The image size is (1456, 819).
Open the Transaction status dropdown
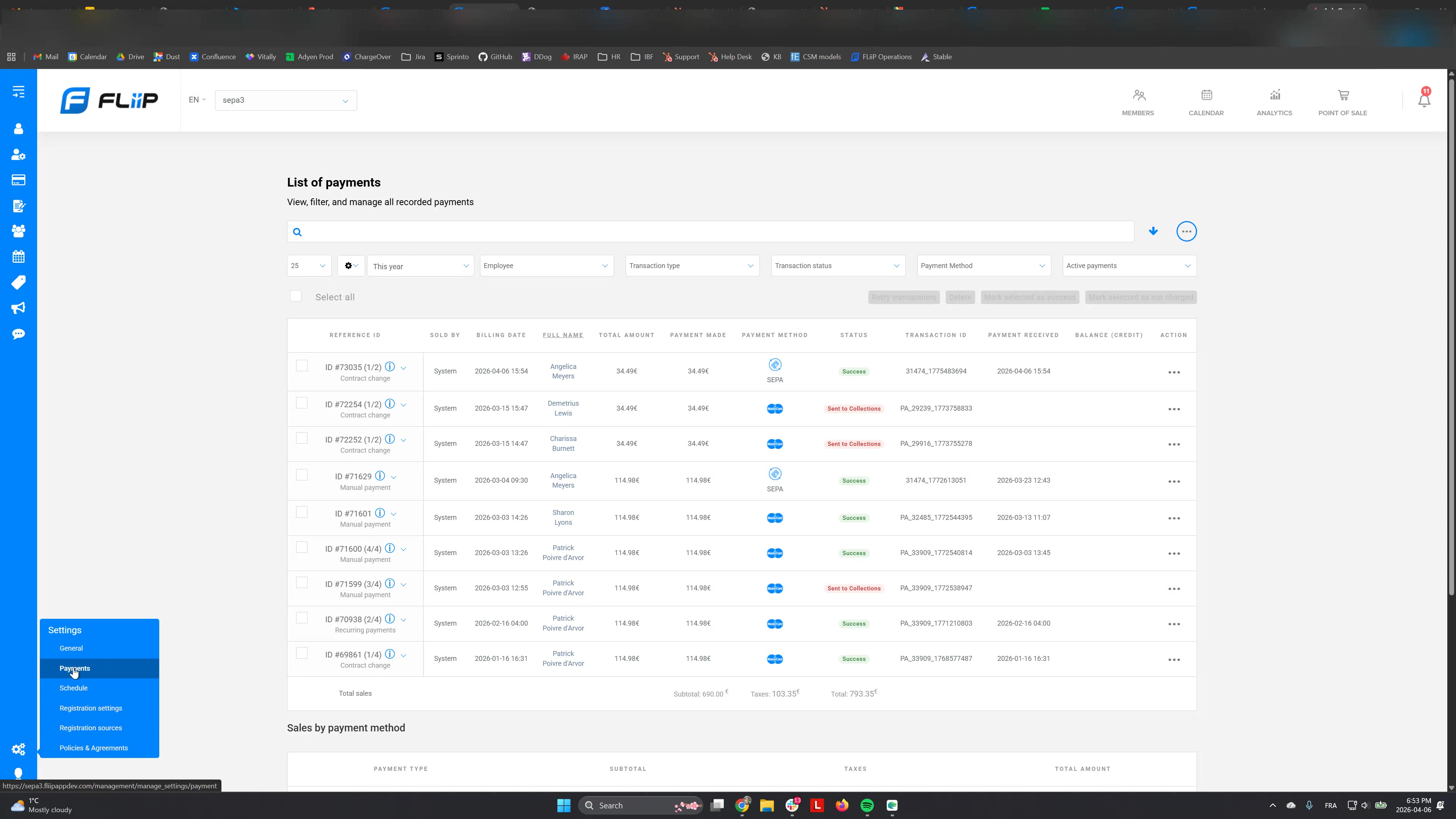tap(838, 266)
